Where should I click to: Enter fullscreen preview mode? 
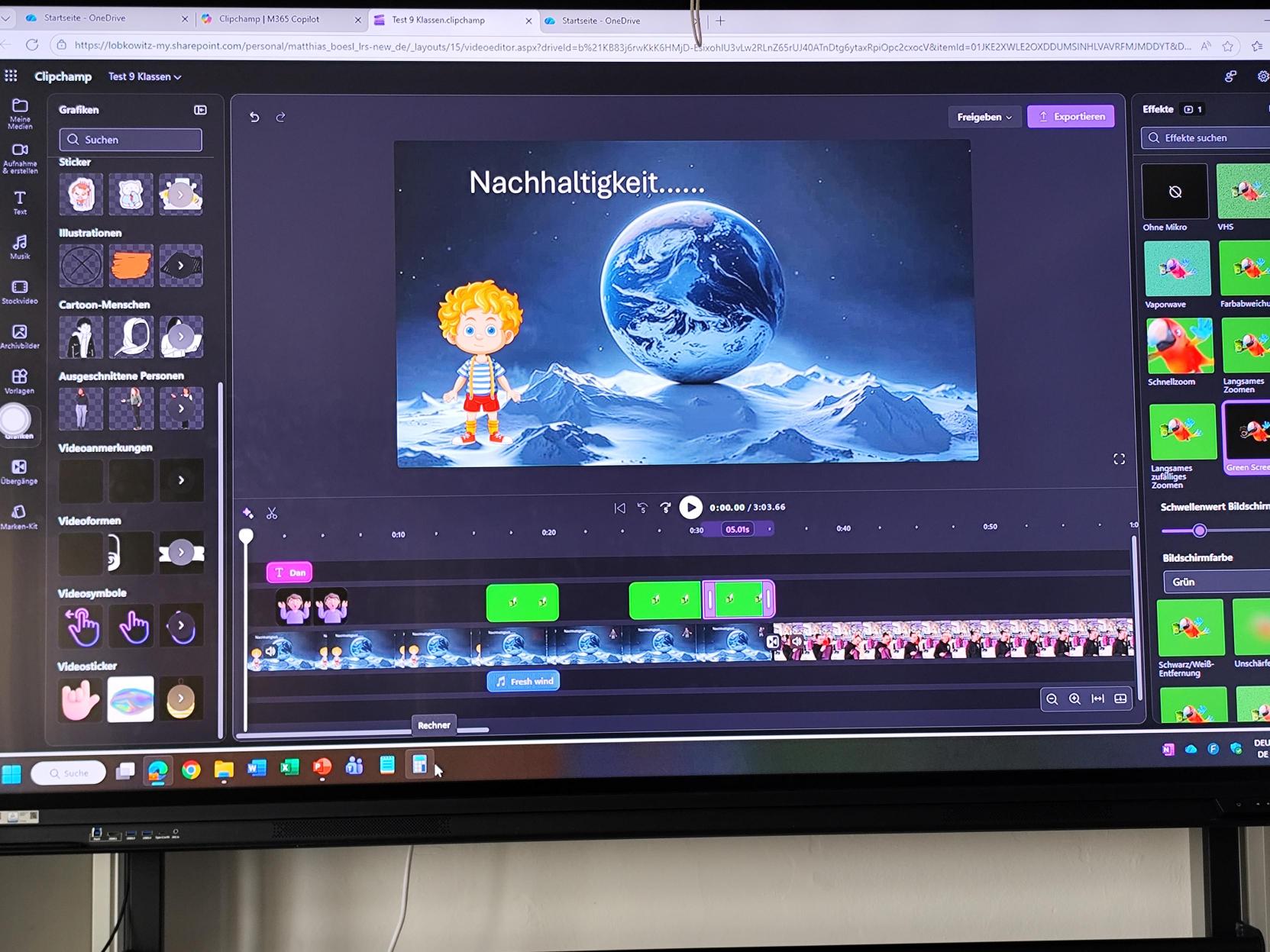tap(1119, 459)
